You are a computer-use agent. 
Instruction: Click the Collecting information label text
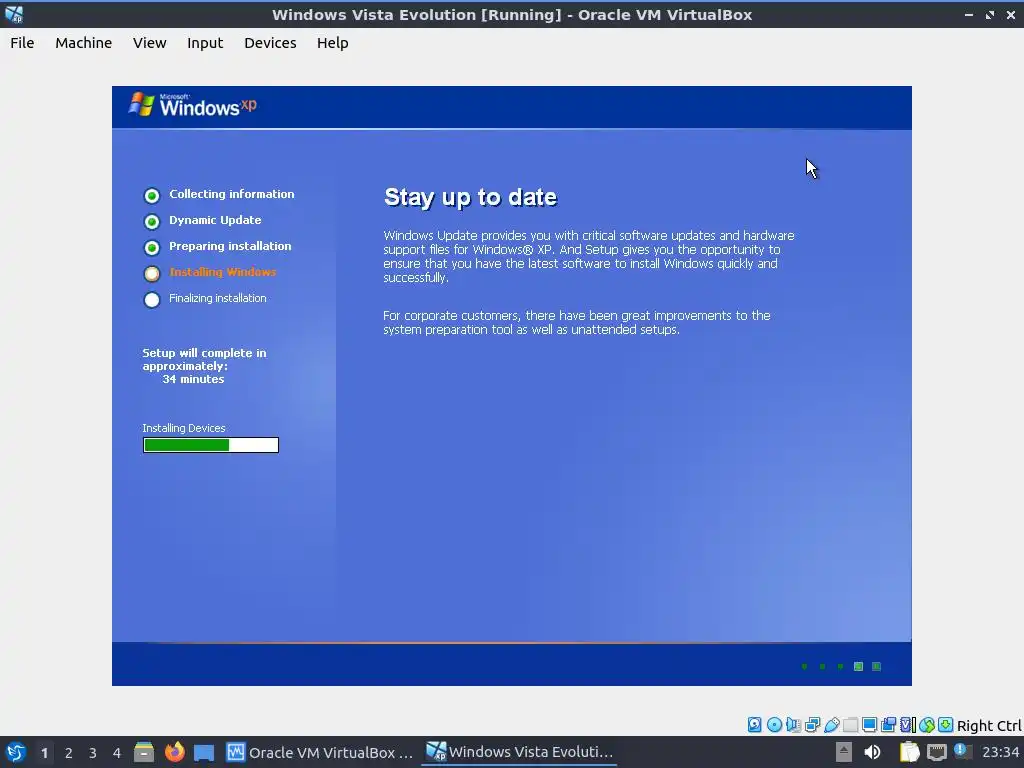point(232,194)
